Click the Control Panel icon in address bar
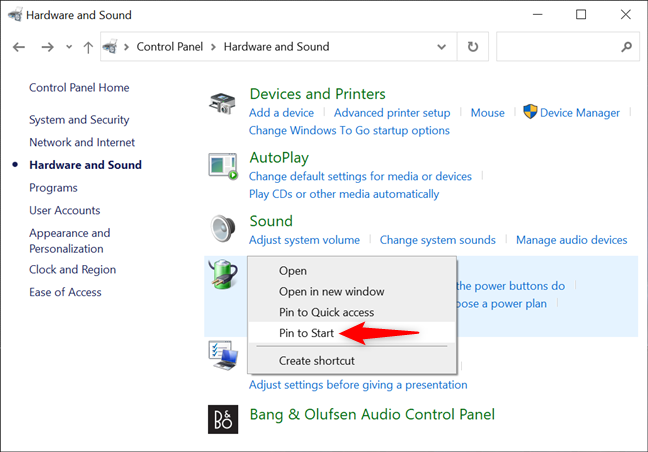Image resolution: width=648 pixels, height=452 pixels. 110,47
